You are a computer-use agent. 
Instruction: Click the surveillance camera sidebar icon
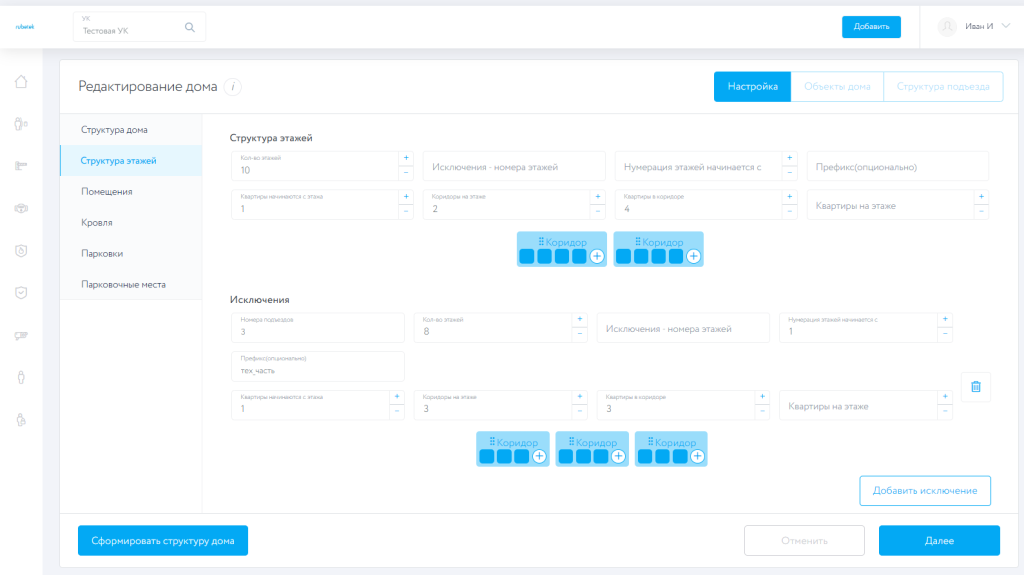(21, 336)
